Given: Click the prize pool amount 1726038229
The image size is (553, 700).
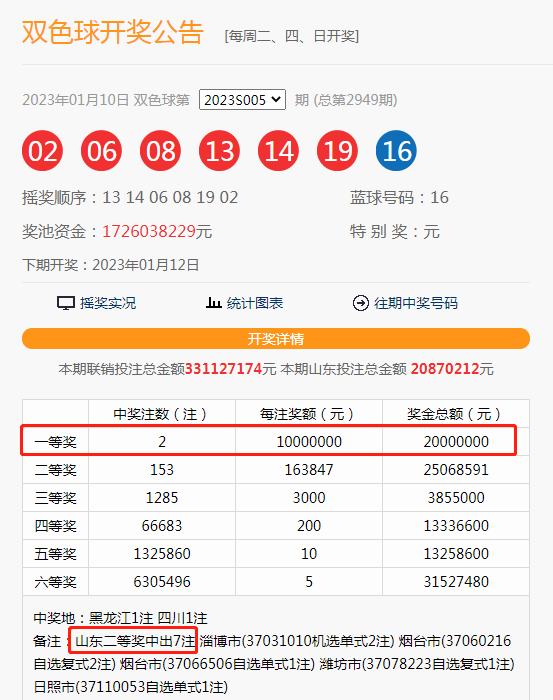Looking at the screenshot, I should pyautogui.click(x=149, y=231).
